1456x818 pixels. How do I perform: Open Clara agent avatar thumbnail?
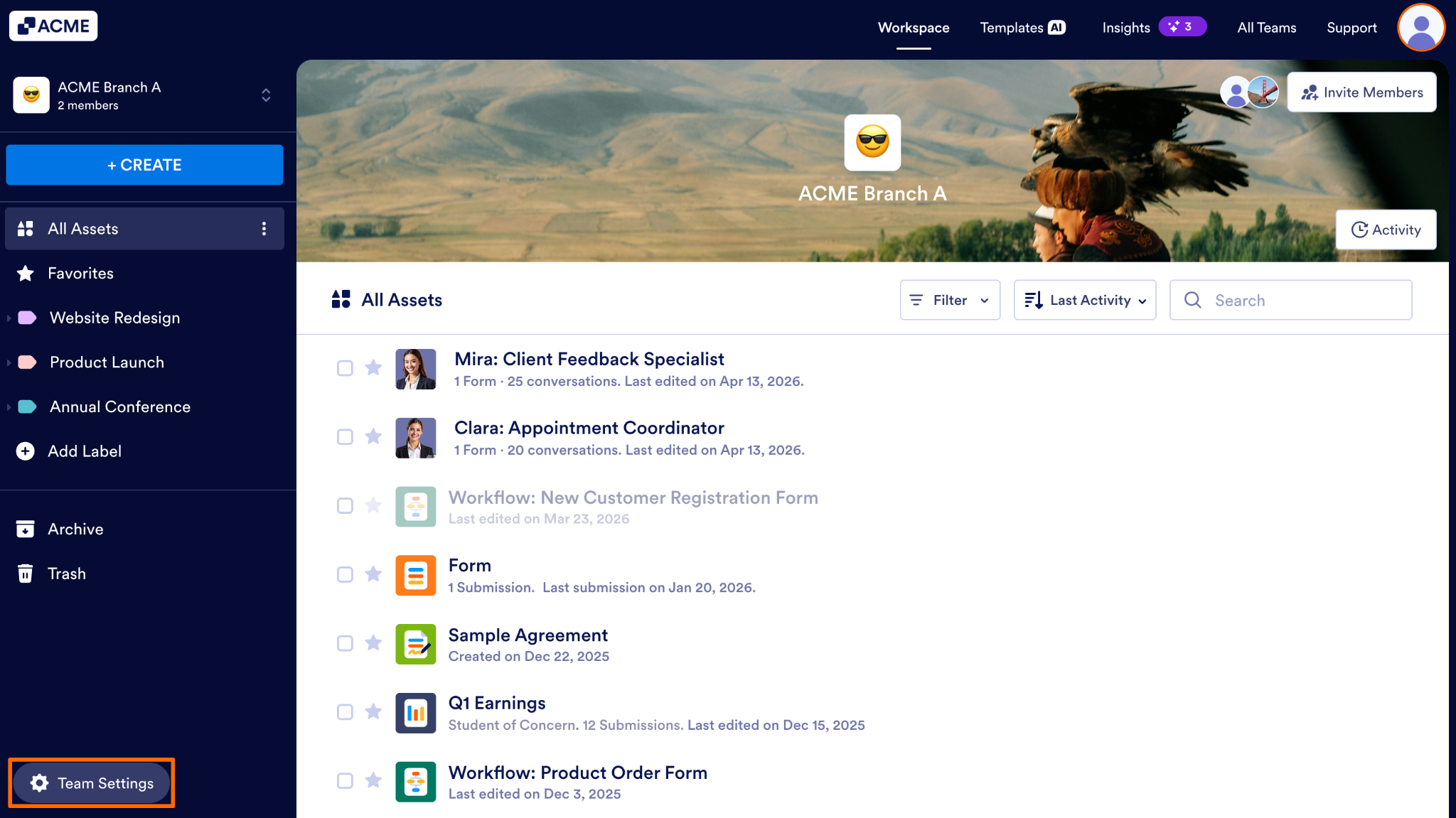pyautogui.click(x=416, y=438)
